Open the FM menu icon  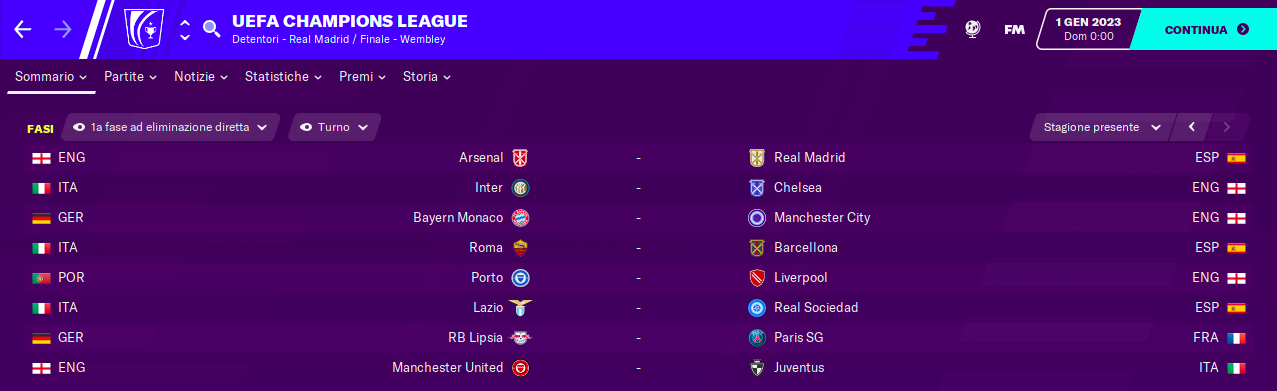[1014, 29]
